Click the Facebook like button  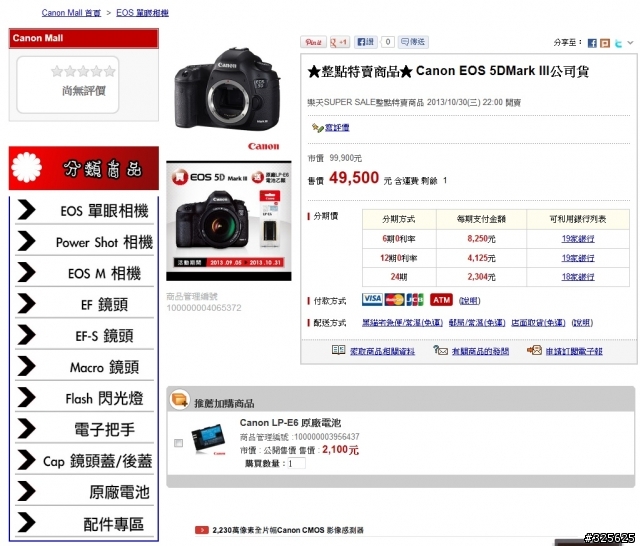[x=365, y=42]
